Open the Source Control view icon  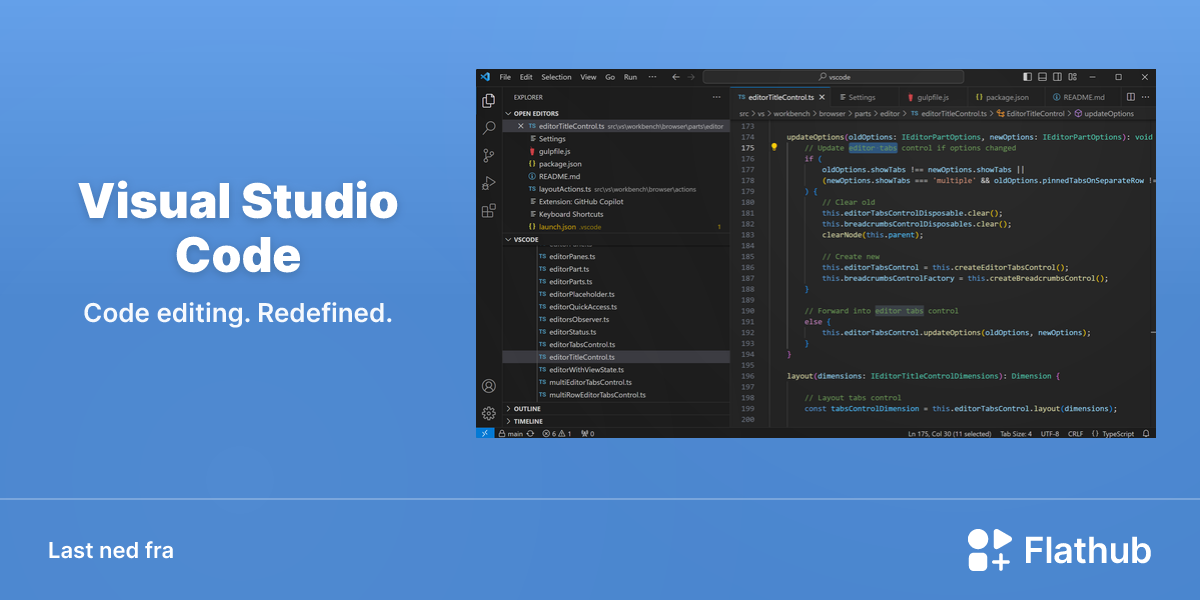point(489,155)
